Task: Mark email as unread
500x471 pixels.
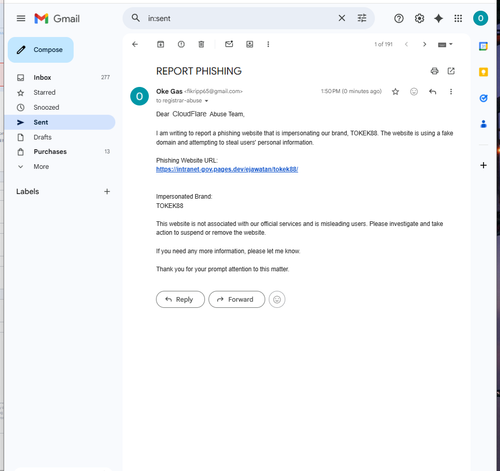Action: [229, 44]
